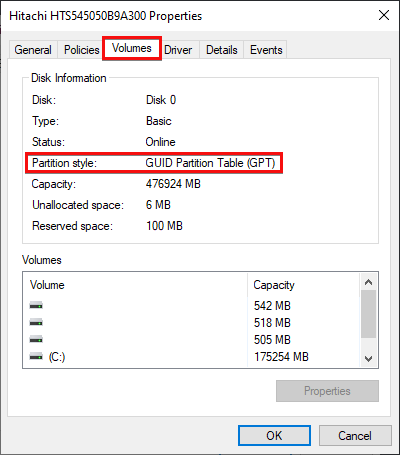Close the Hitachi Properties dialog
This screenshot has width=400, height=455.
point(384,15)
